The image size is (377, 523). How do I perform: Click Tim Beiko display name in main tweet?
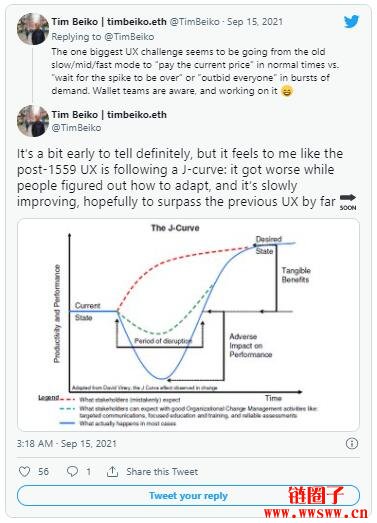(109, 114)
